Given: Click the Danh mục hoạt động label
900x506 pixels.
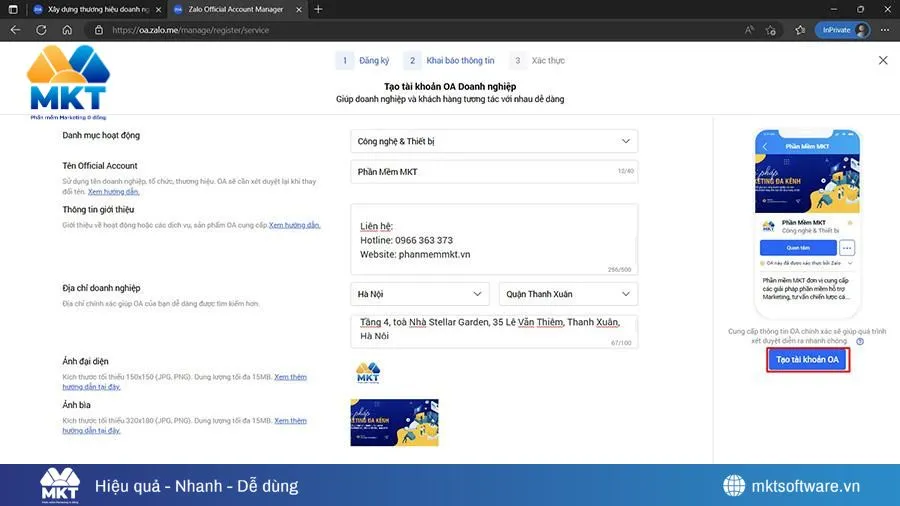Looking at the screenshot, I should pos(101,135).
